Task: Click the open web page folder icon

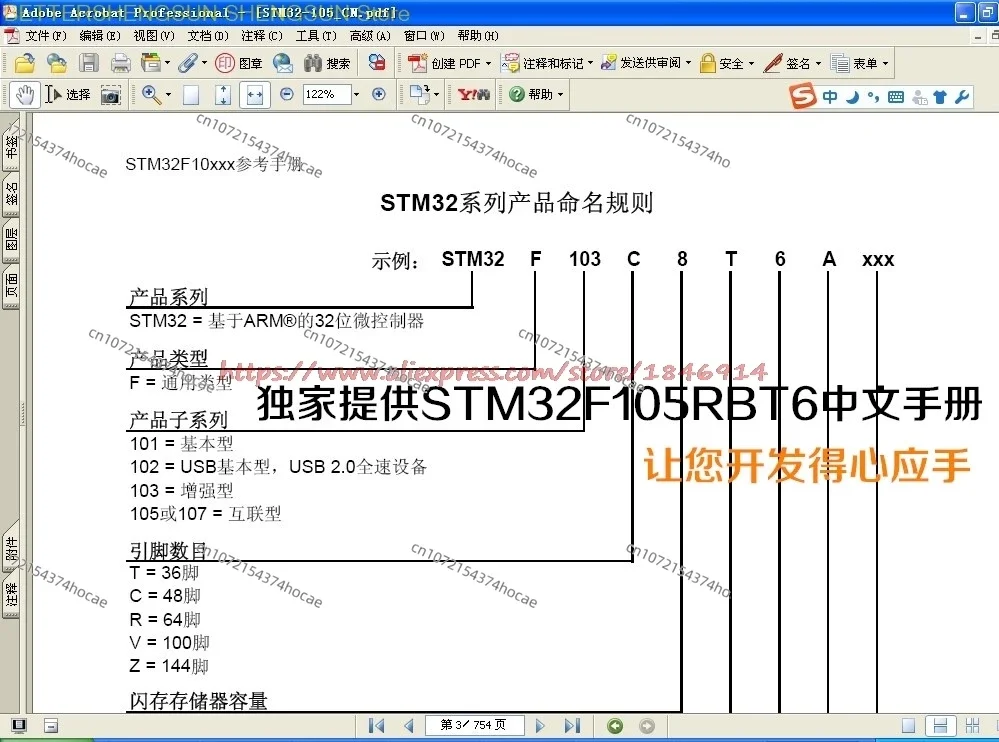Action: point(57,63)
